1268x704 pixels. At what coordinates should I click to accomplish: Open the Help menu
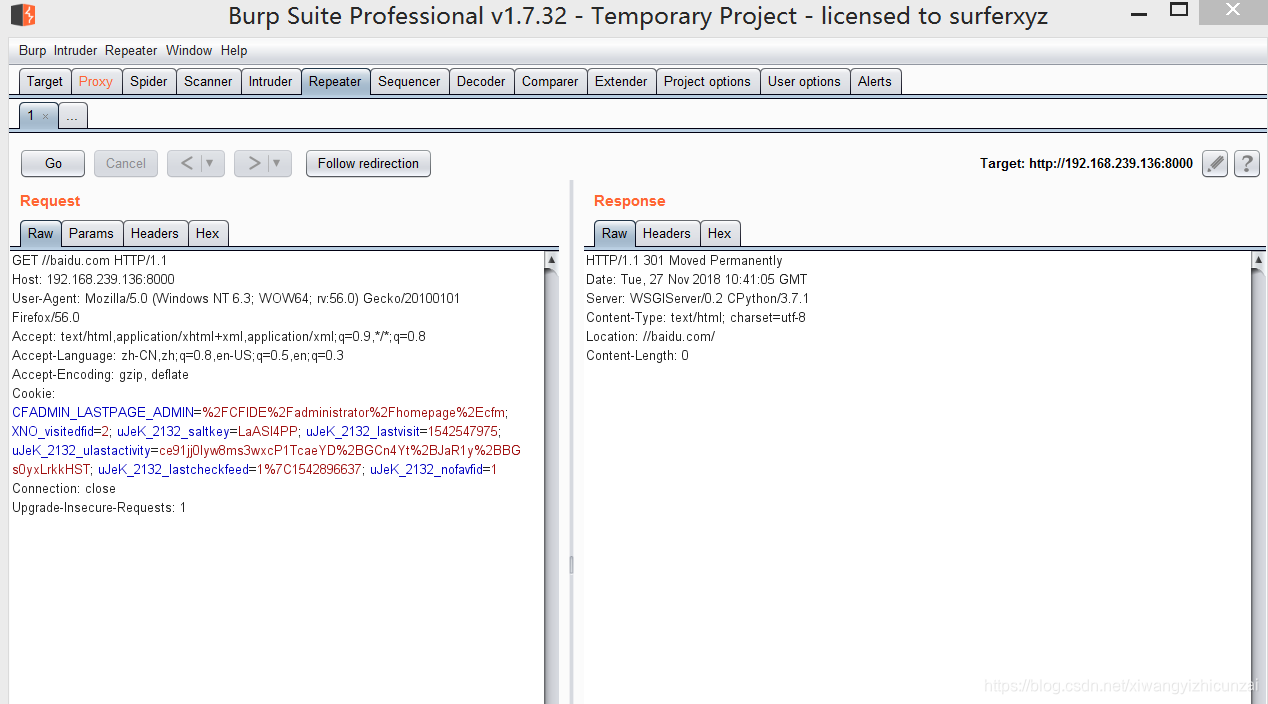coord(234,50)
